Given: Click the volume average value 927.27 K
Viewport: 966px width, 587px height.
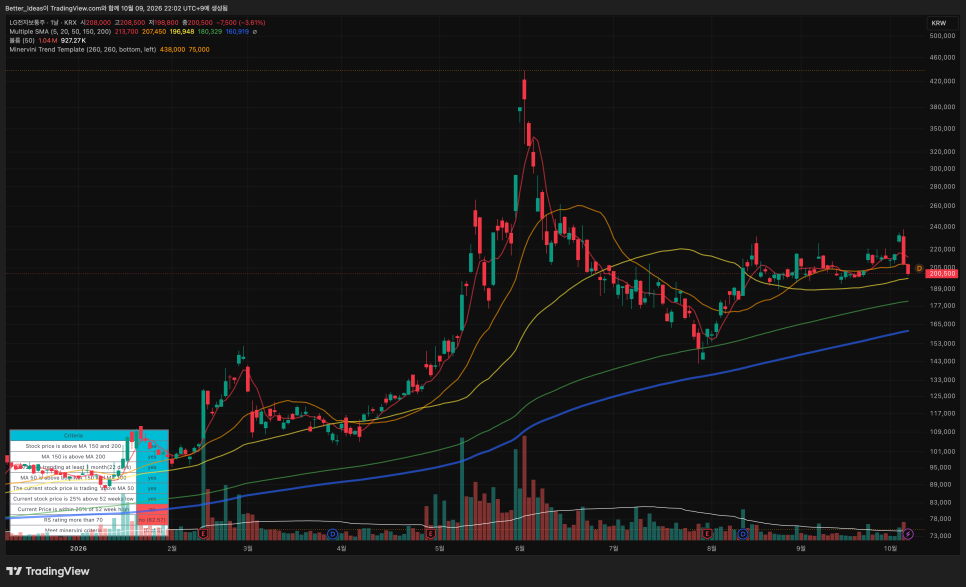Looking at the screenshot, I should (73, 41).
